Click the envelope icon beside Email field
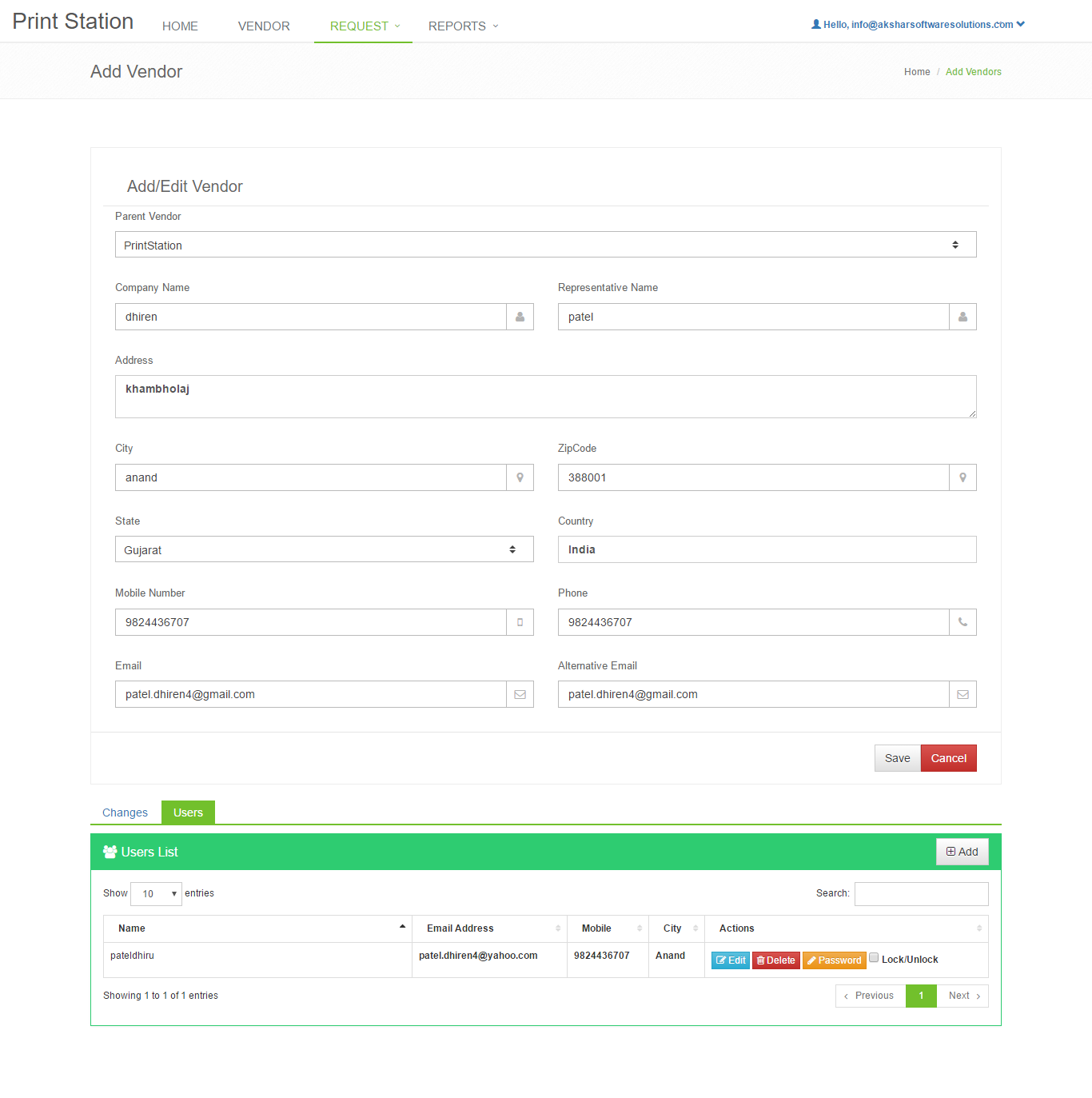Image resolution: width=1092 pixels, height=1098 pixels. coord(520,694)
